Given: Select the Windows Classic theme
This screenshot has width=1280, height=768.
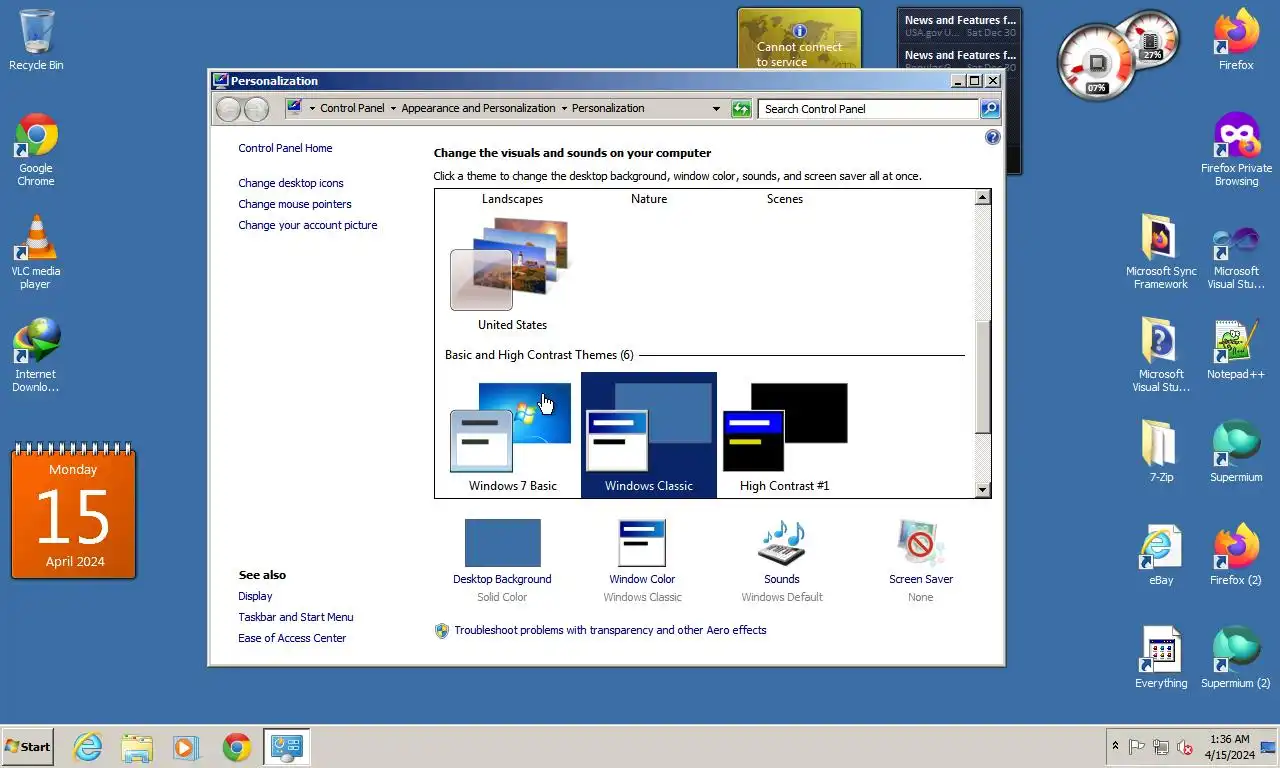Looking at the screenshot, I should tap(649, 435).
